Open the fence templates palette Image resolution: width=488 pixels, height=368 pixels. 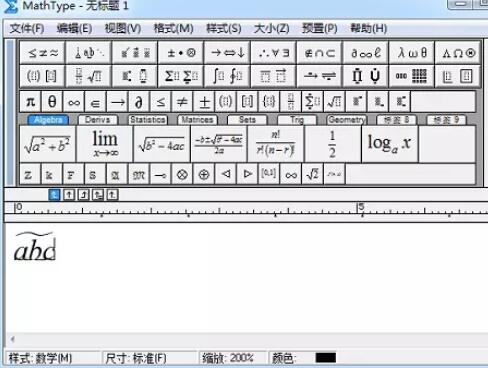pyautogui.click(x=43, y=76)
